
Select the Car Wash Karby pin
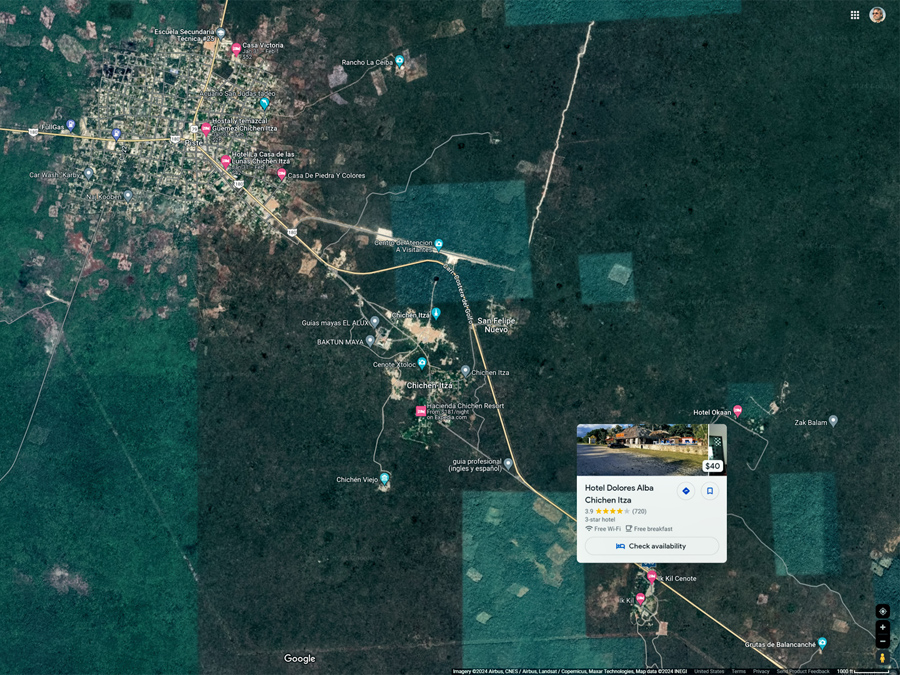pyautogui.click(x=88, y=173)
